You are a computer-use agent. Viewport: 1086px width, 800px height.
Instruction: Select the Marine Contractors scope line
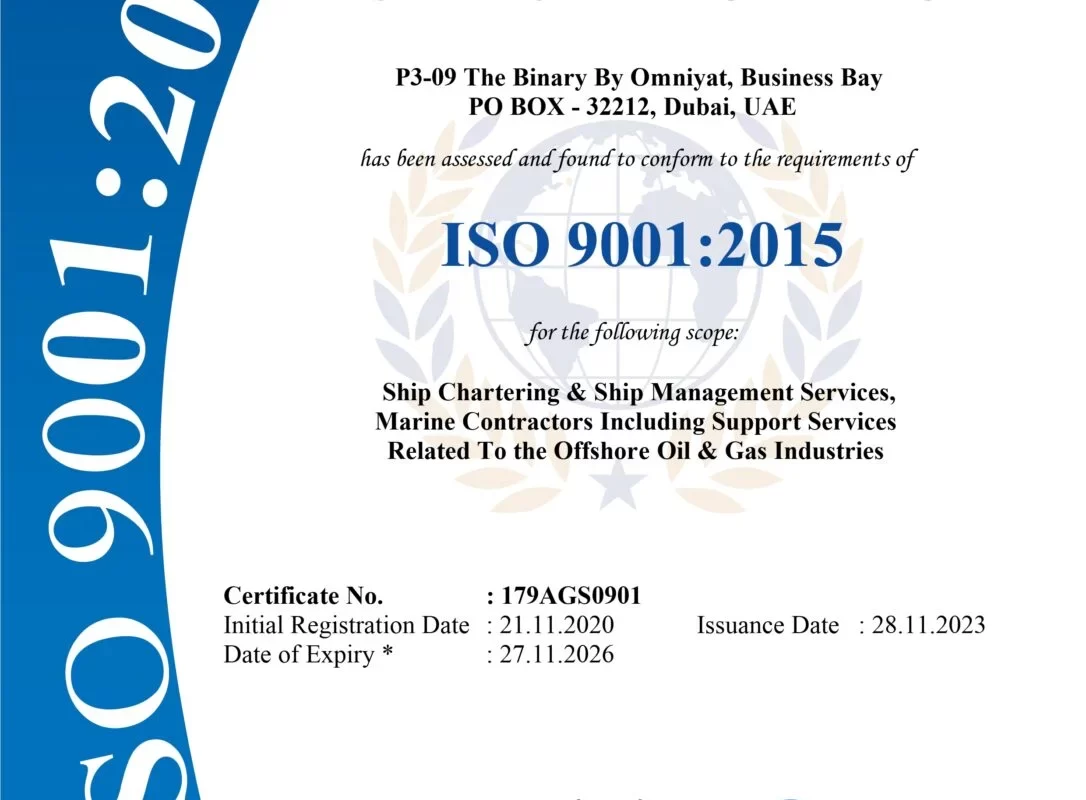tap(635, 421)
